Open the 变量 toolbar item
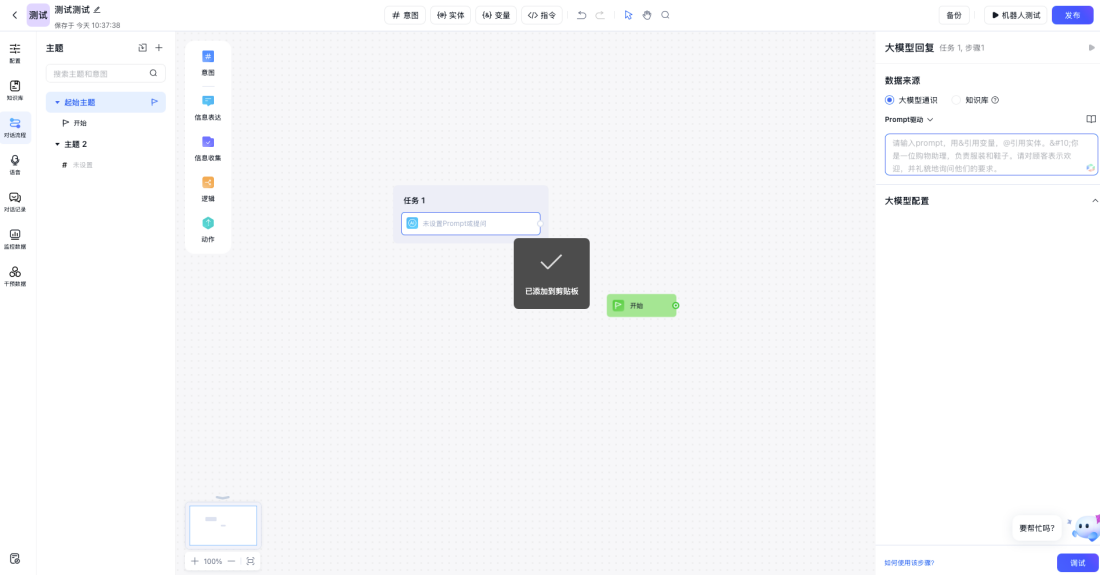Screen dimensions: 1100x575 click(496, 15)
